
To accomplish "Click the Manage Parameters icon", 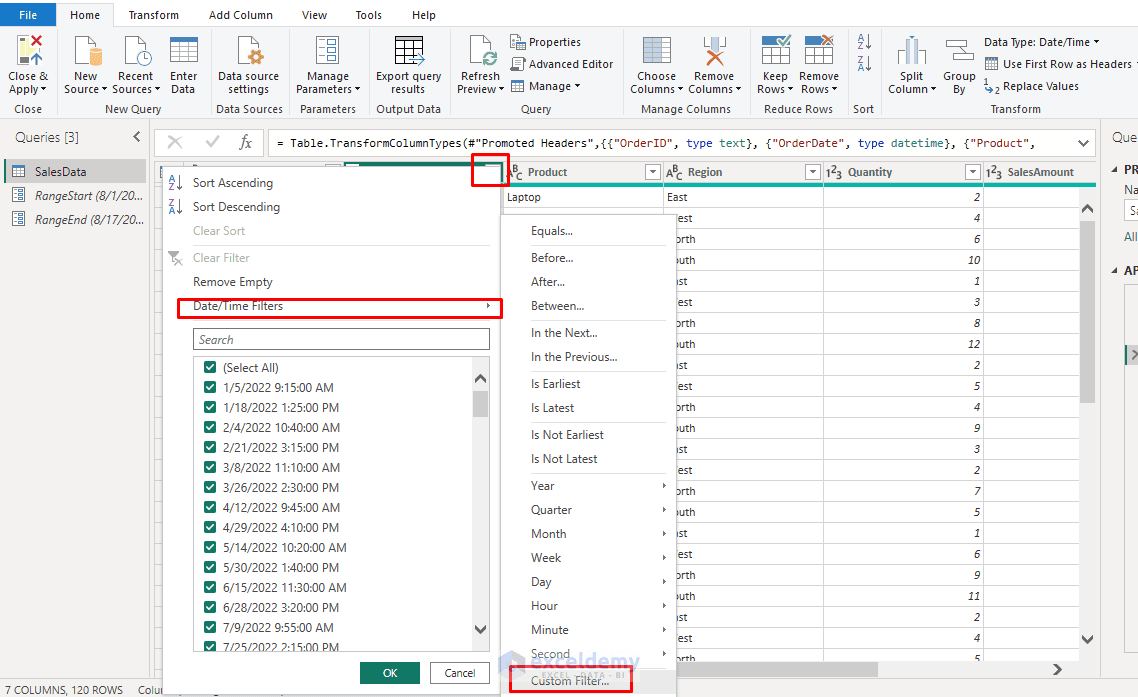I will 327,51.
